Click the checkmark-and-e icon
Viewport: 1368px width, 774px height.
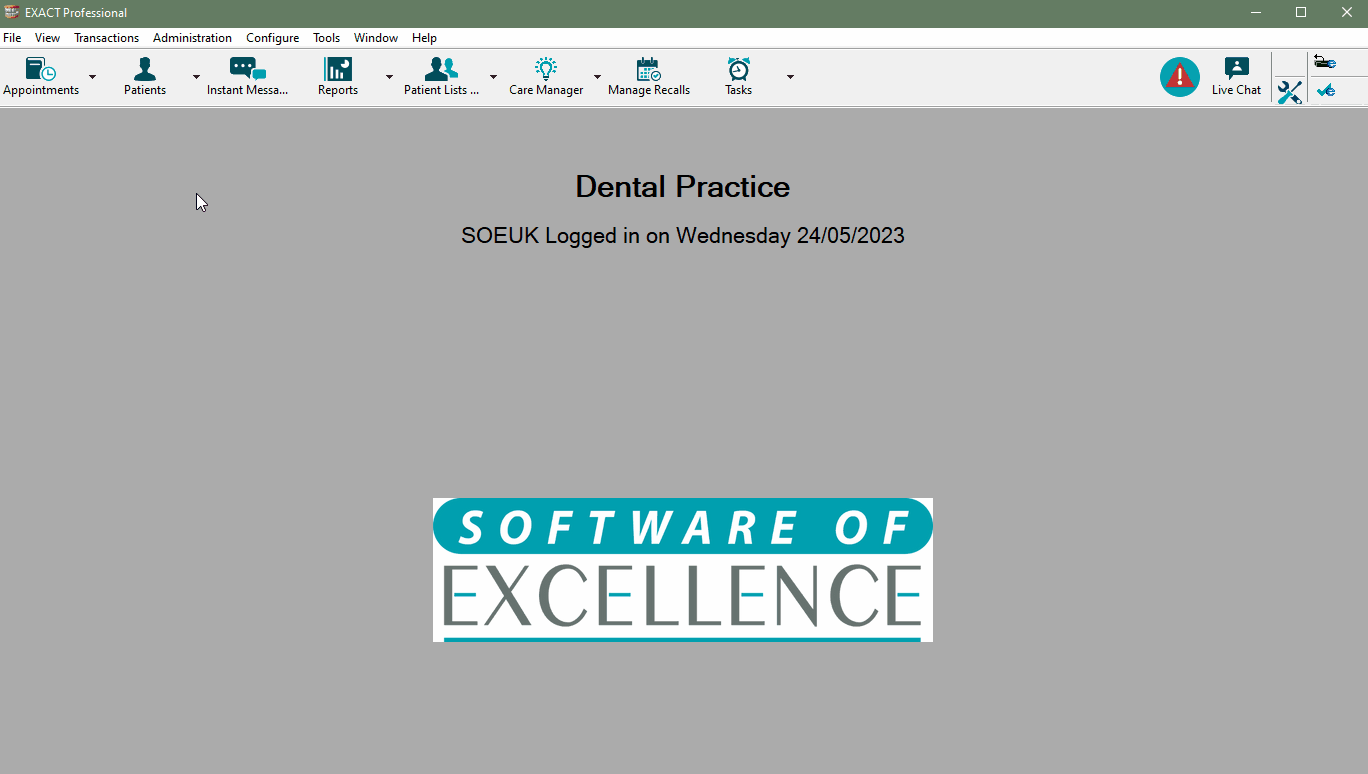click(1325, 90)
